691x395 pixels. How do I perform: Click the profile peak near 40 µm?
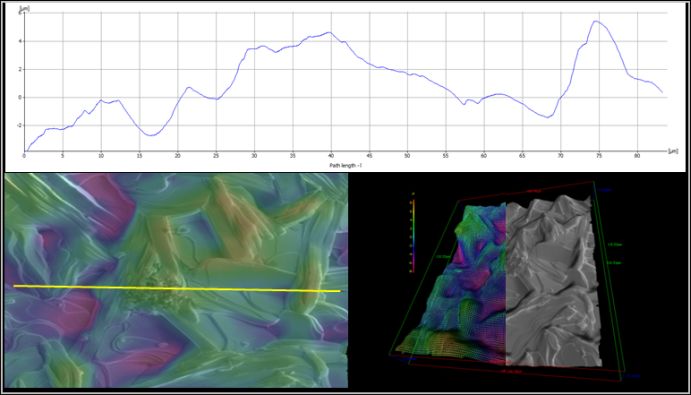(x=328, y=32)
